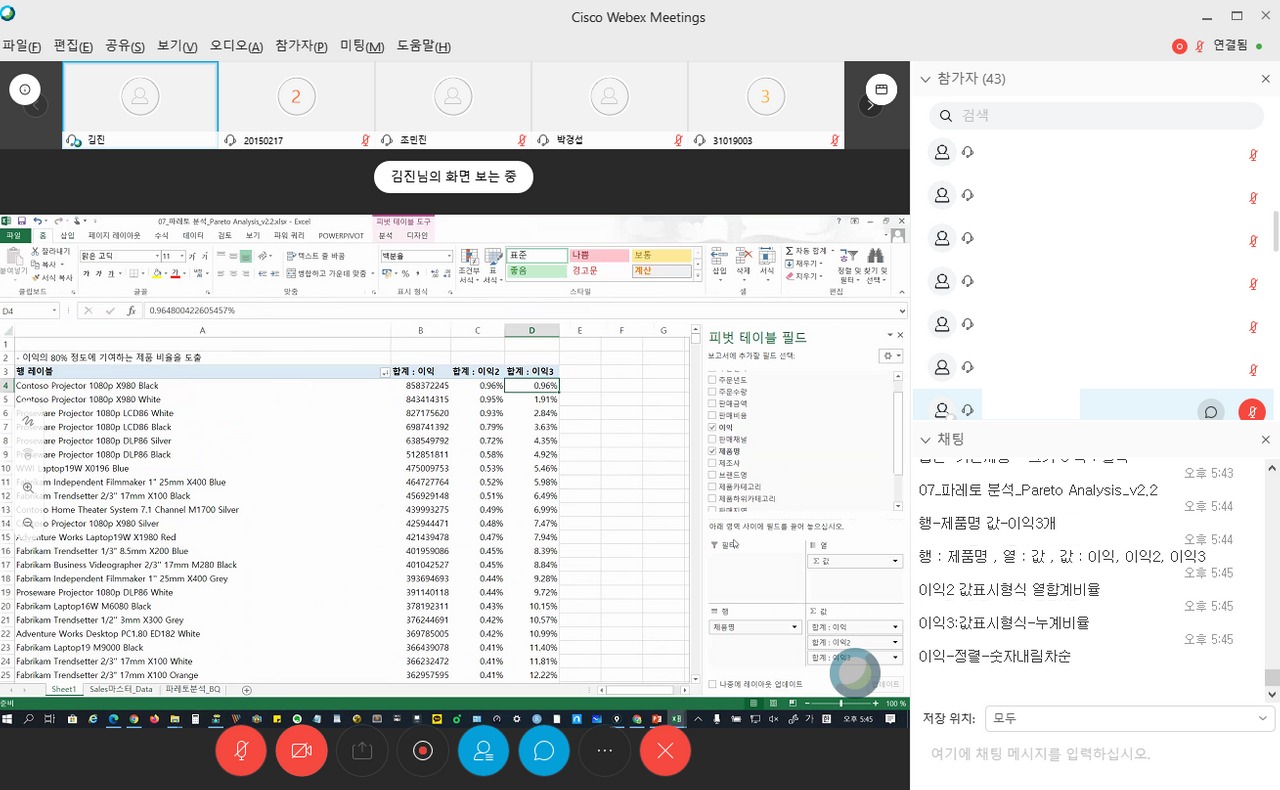
Task: Leave the meeting with the red X button
Action: point(665,751)
